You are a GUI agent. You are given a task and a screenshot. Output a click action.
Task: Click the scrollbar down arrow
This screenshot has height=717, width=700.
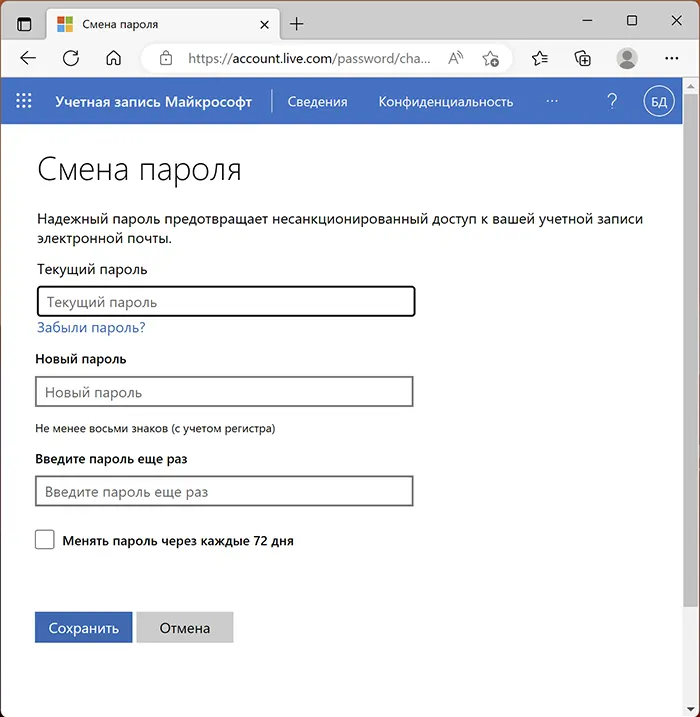click(x=690, y=709)
